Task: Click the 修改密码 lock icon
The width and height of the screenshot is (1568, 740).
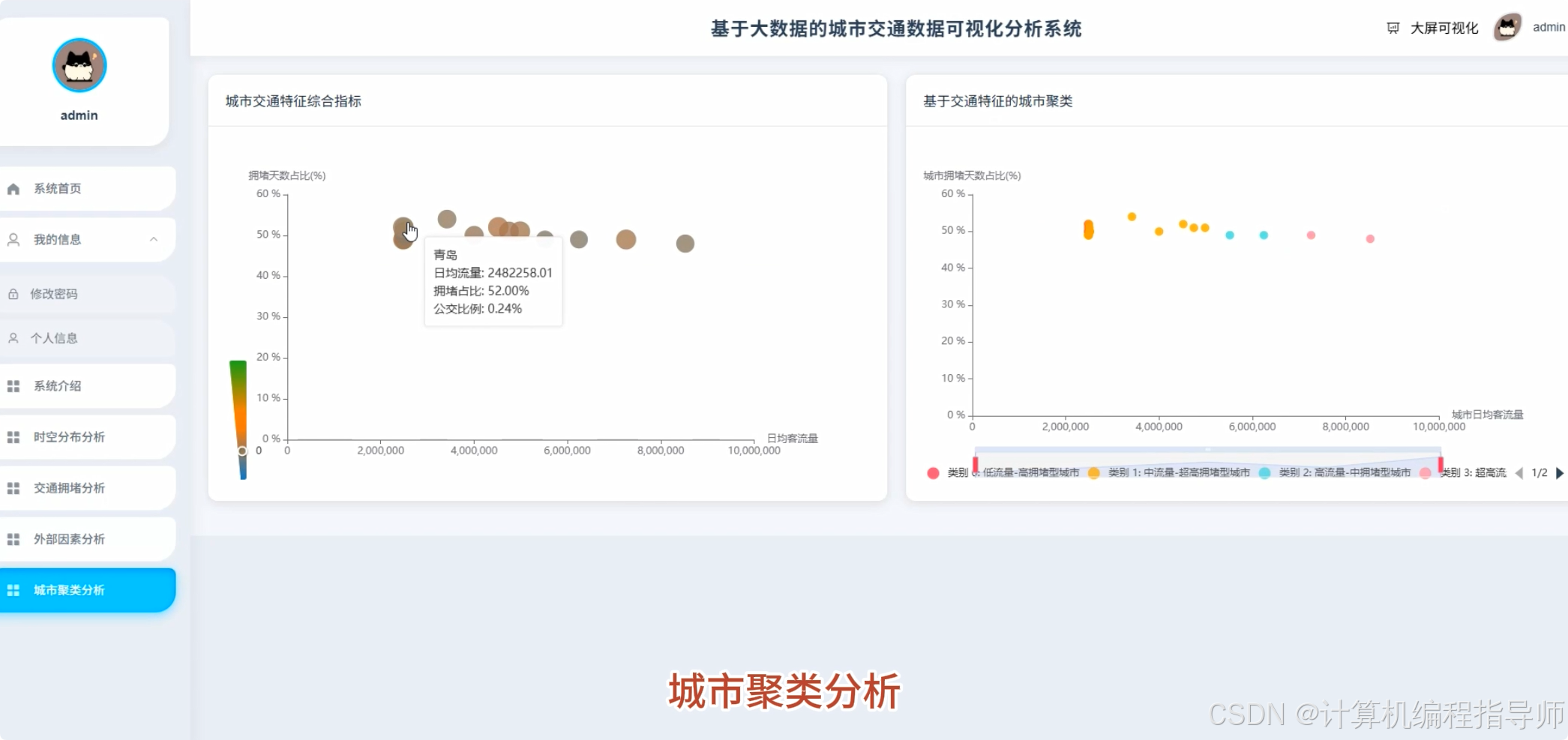Action: coord(12,294)
